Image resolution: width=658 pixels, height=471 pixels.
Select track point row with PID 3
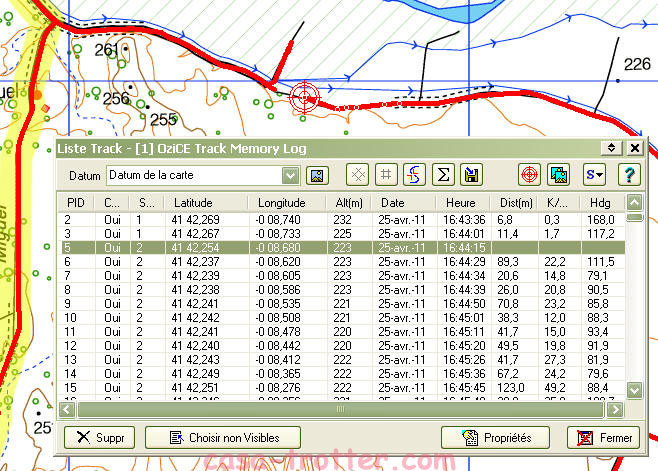tap(341, 233)
